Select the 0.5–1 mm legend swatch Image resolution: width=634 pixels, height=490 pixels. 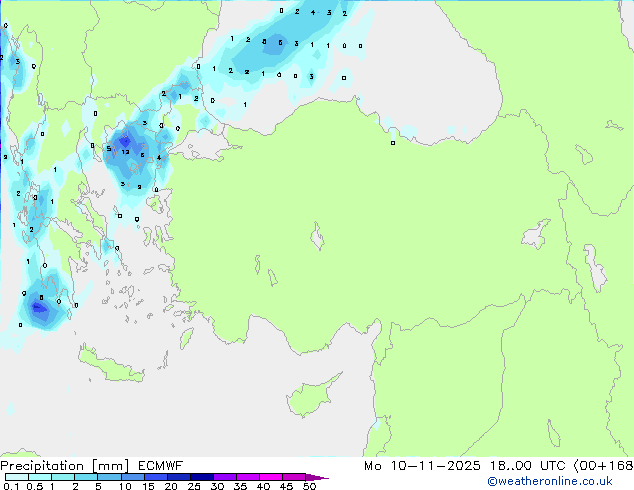tap(40, 477)
